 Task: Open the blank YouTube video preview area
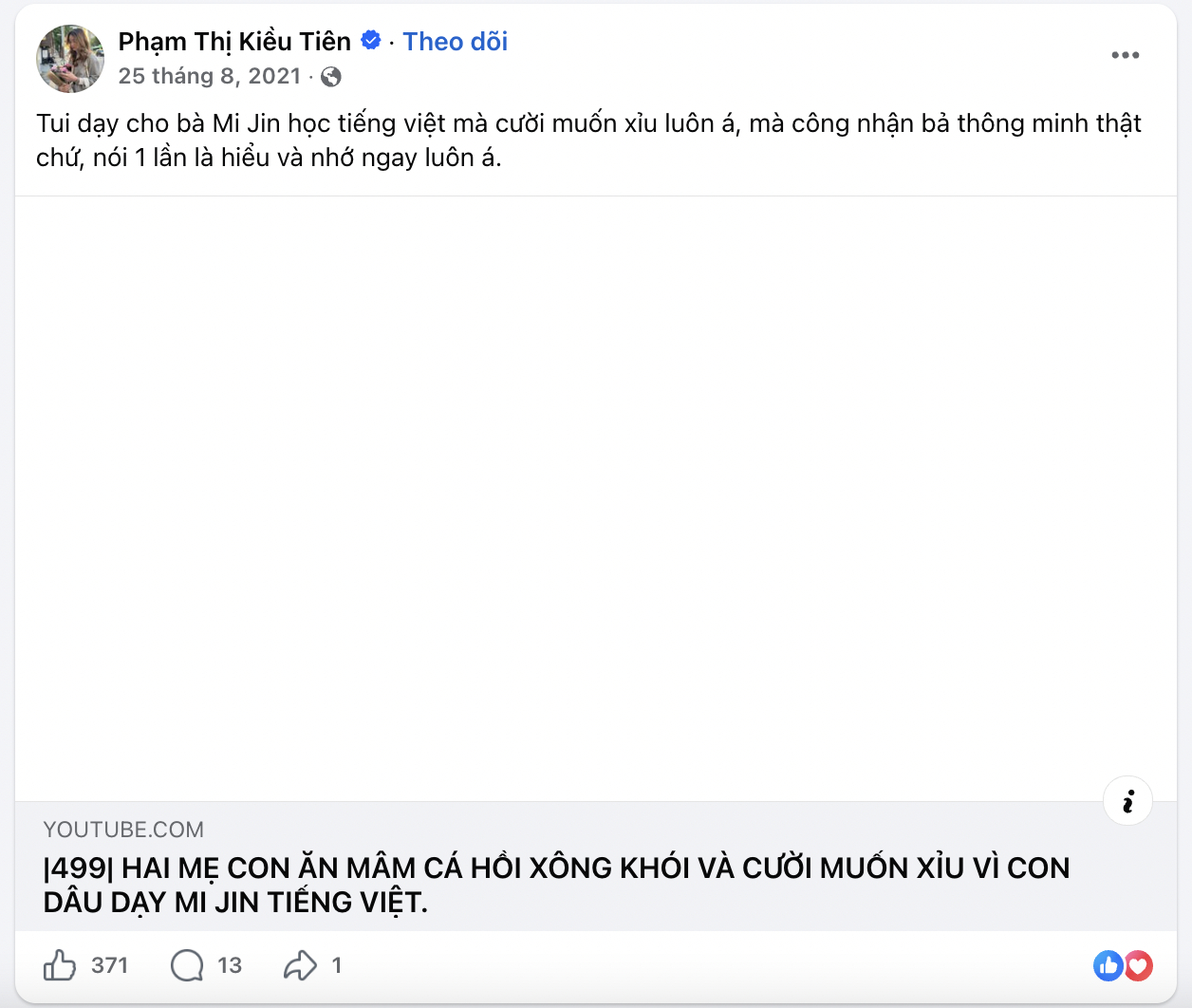pyautogui.click(x=596, y=499)
